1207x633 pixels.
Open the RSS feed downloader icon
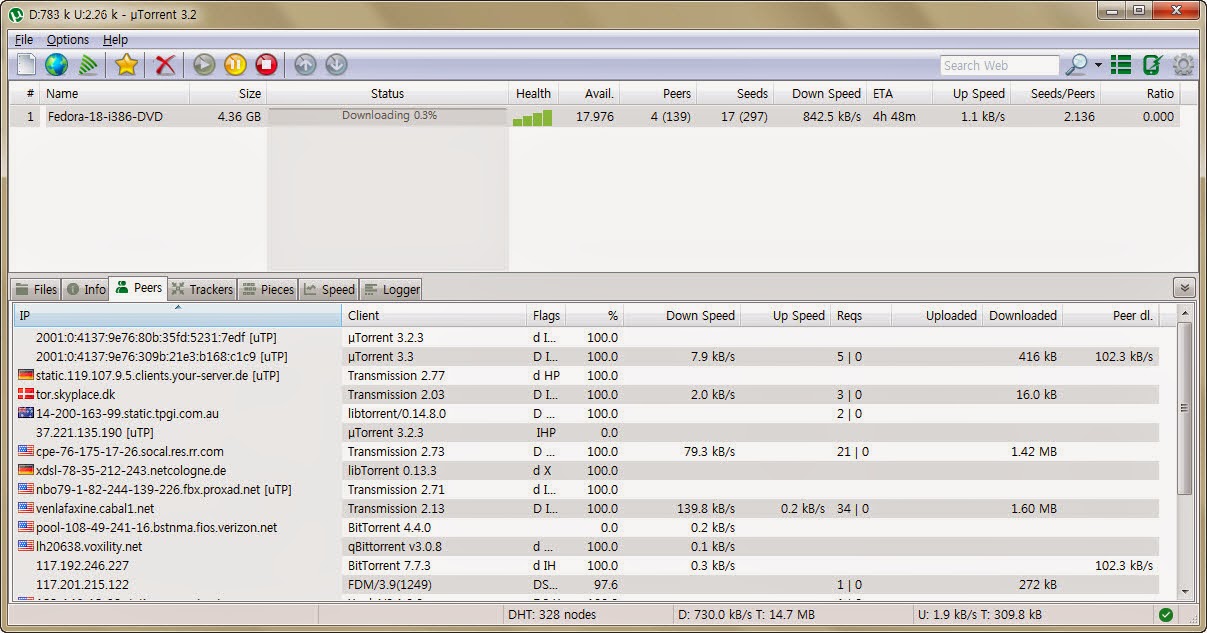pos(89,65)
